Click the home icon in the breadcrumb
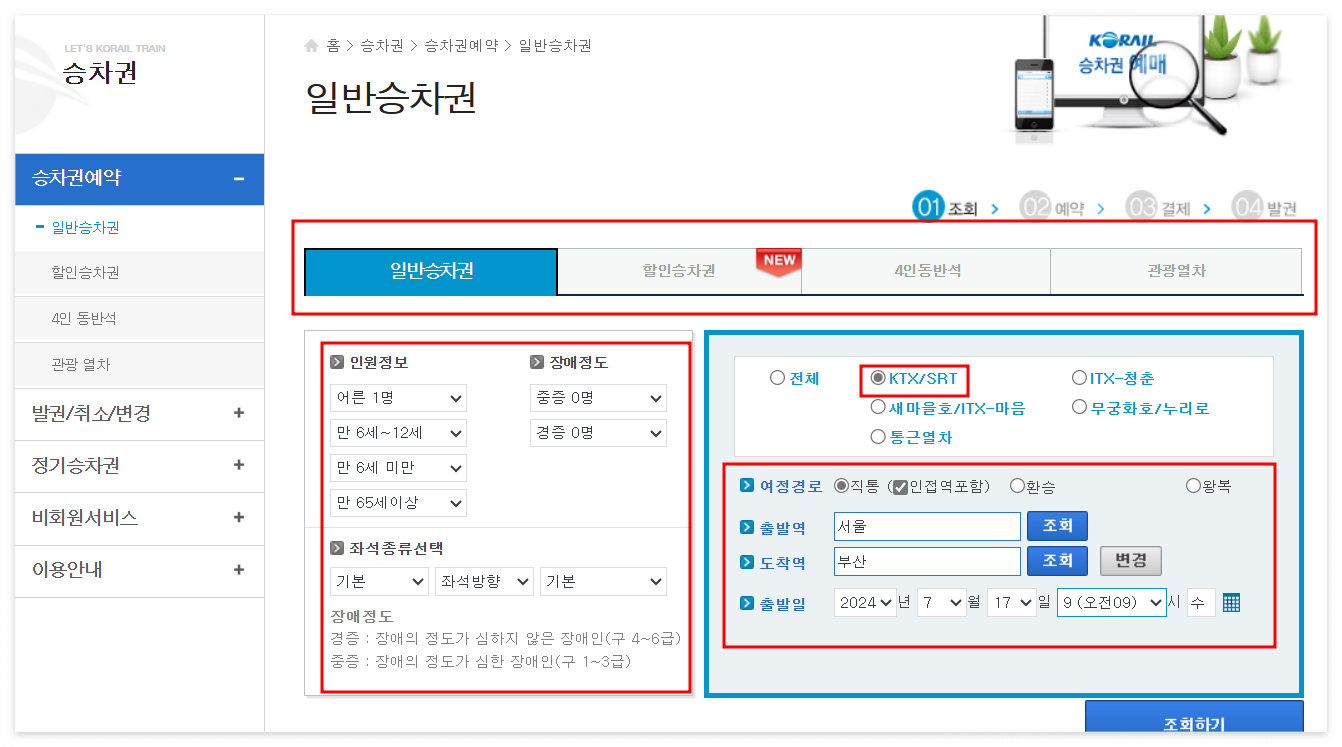 (312, 45)
